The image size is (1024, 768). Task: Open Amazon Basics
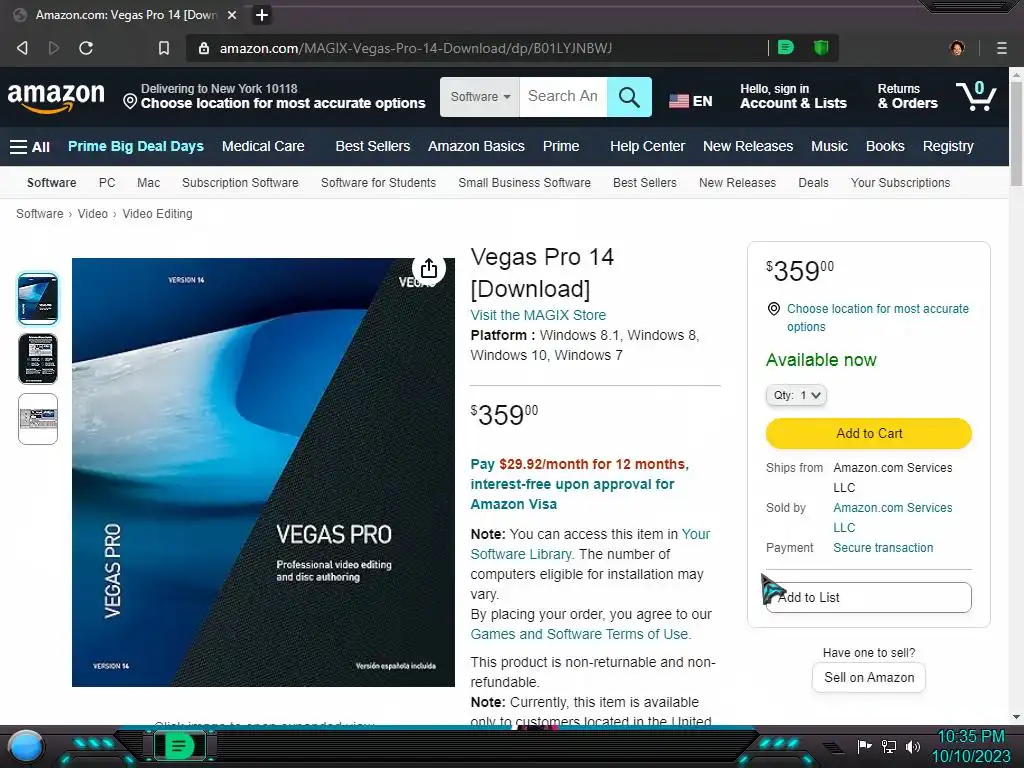tap(476, 146)
